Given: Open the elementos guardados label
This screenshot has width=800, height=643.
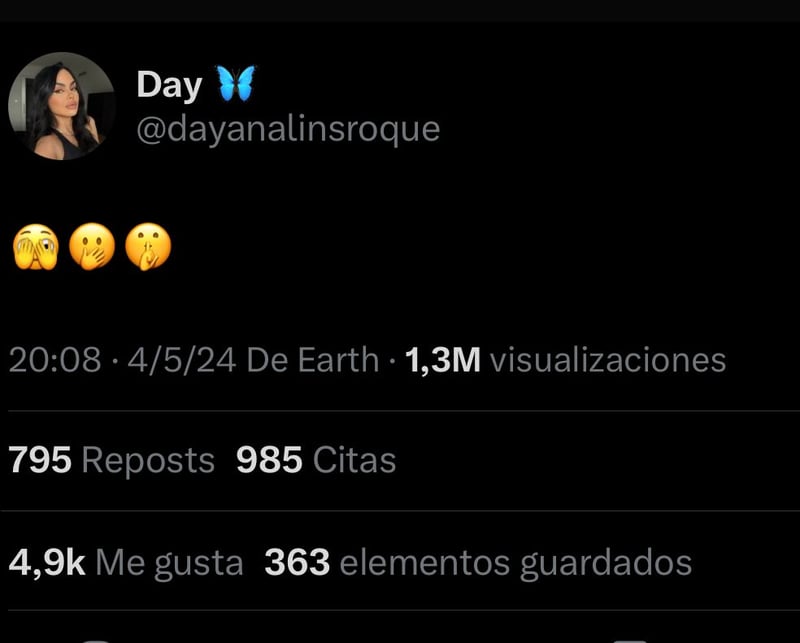Looking at the screenshot, I should pyautogui.click(x=515, y=564).
